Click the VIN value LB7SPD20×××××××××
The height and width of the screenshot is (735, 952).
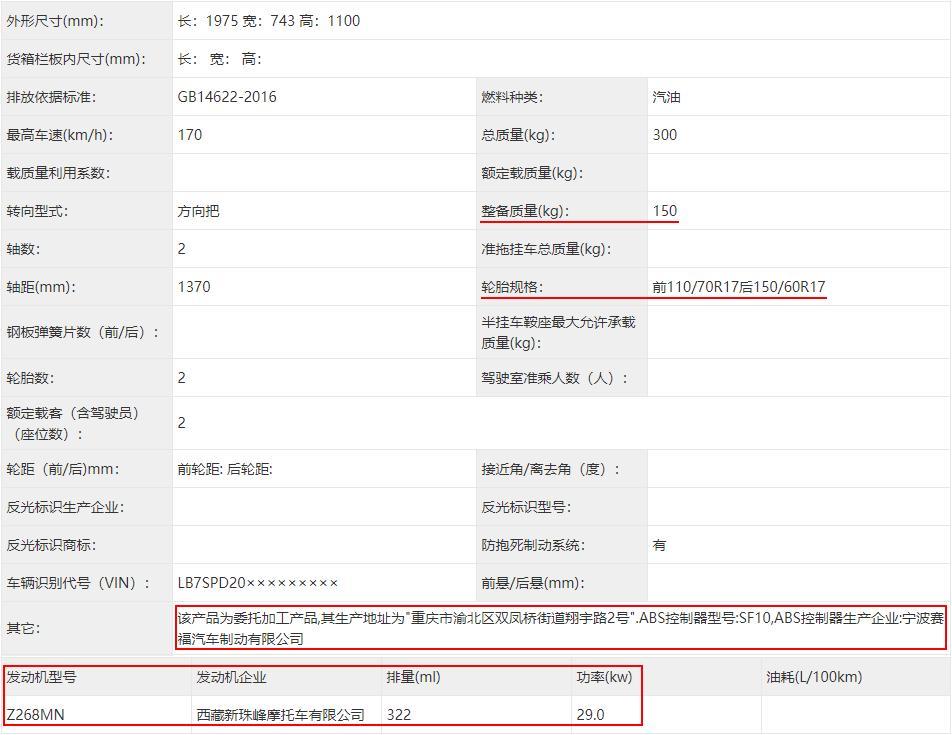[x=258, y=583]
